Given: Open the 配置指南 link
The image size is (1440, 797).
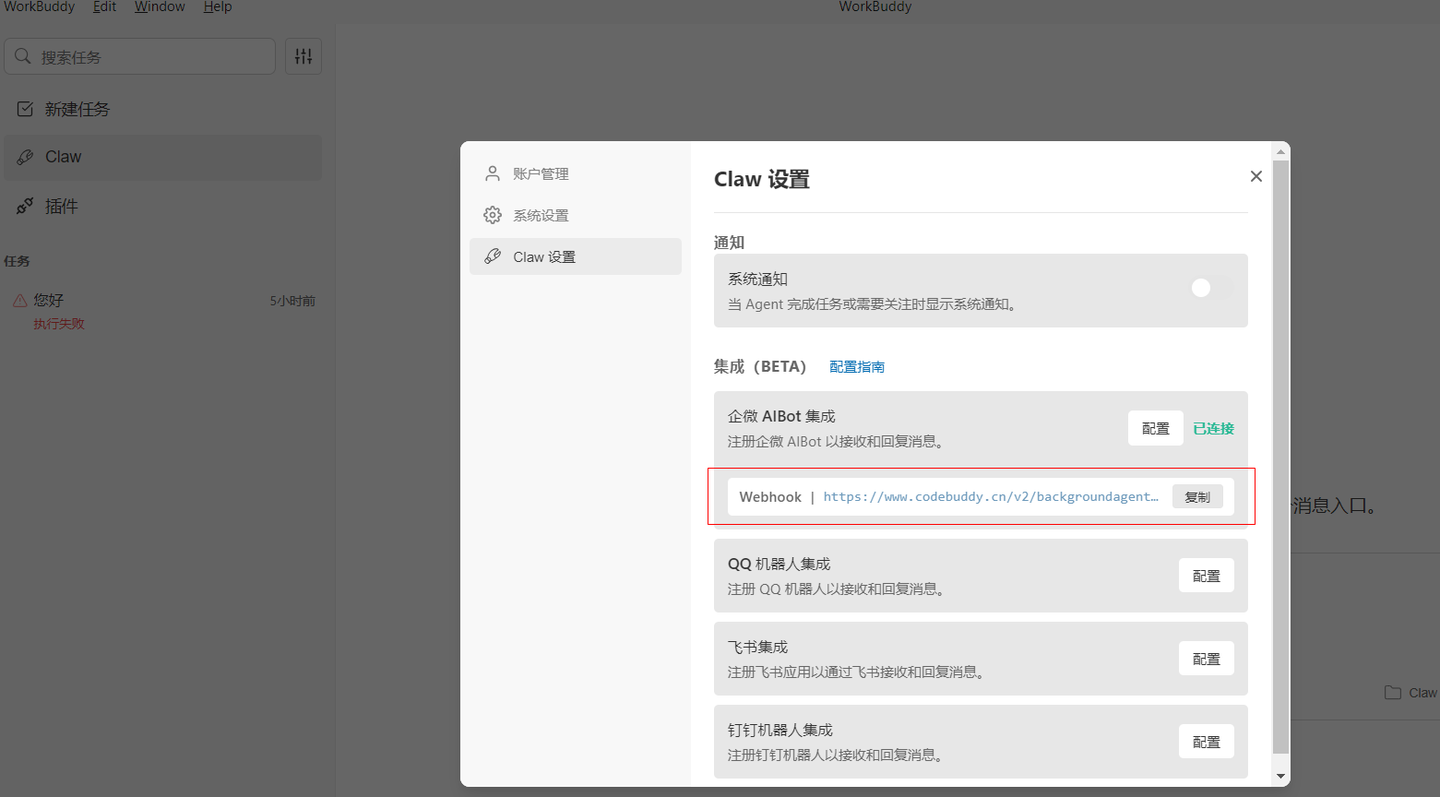Looking at the screenshot, I should pos(857,367).
